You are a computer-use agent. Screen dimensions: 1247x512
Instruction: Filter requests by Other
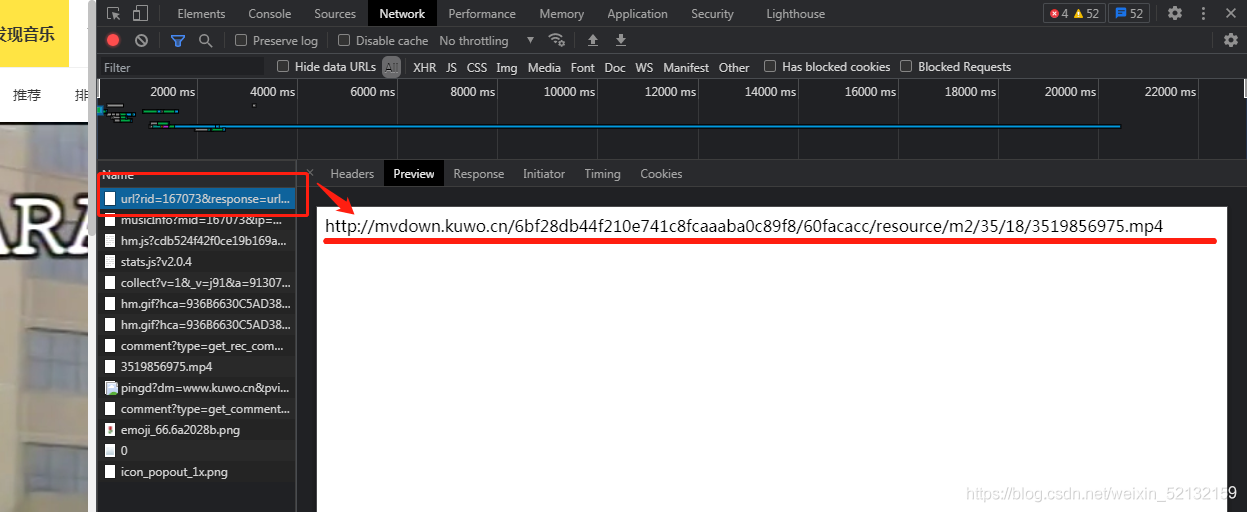pos(733,67)
